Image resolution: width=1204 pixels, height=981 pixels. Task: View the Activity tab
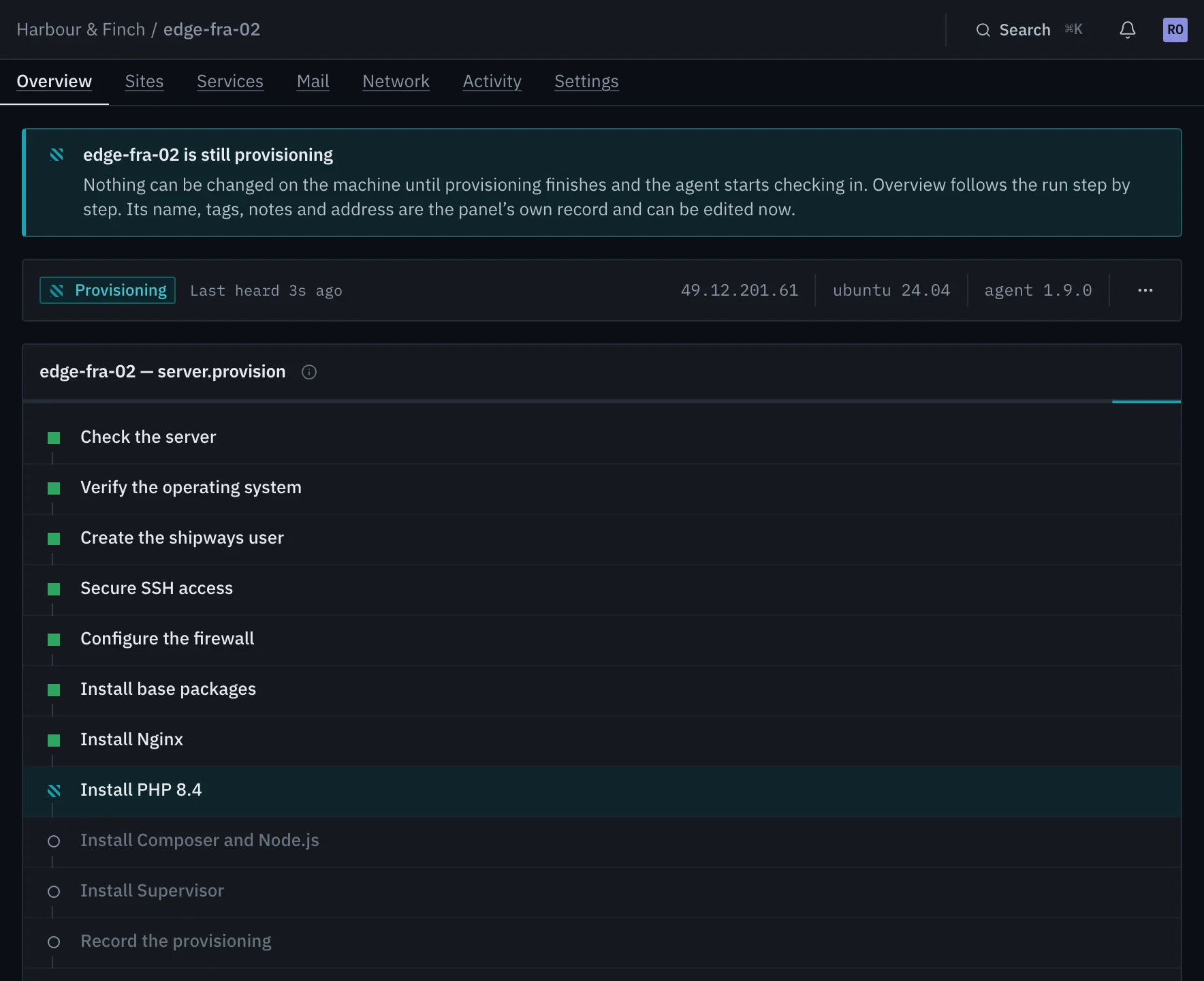492,82
